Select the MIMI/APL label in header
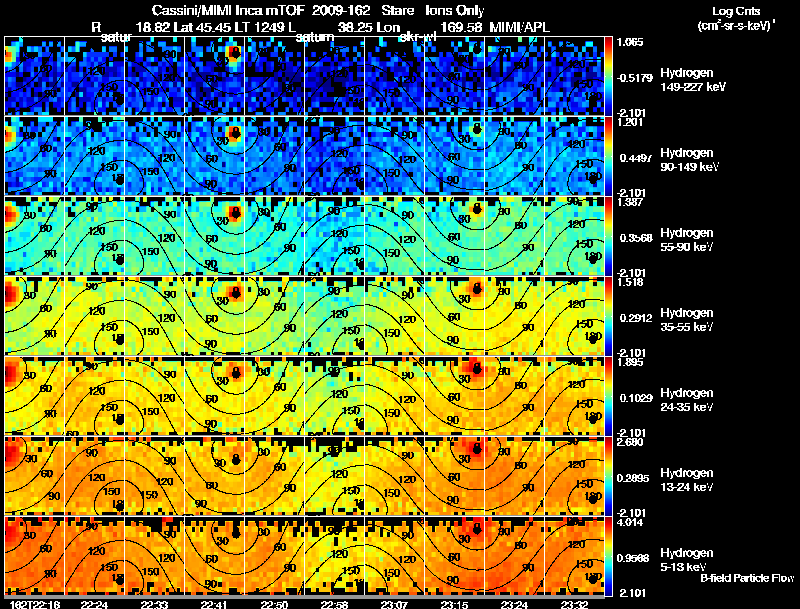Screen dimensions: 800x609 (x=519, y=27)
